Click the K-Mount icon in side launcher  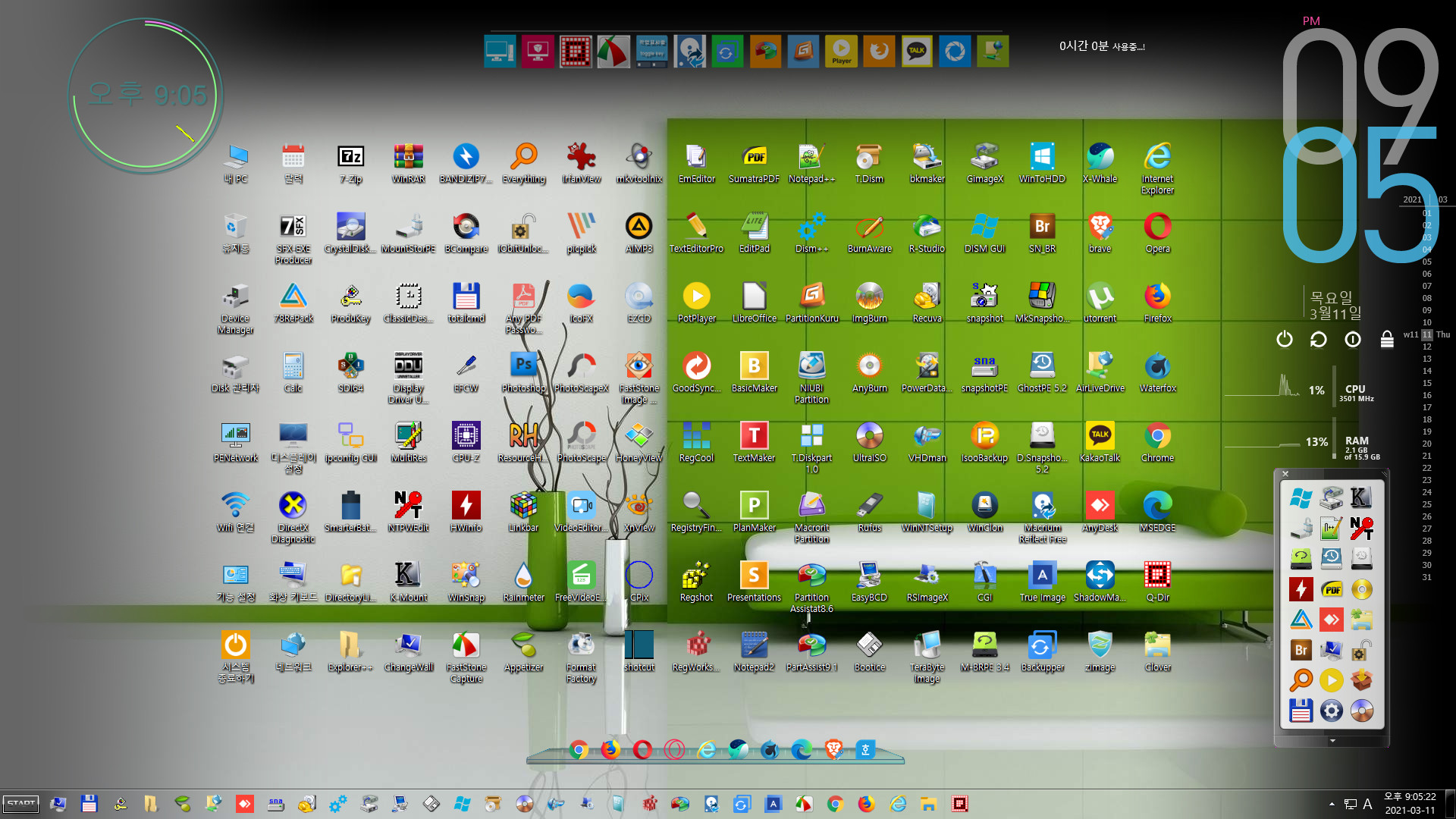coord(1361,498)
